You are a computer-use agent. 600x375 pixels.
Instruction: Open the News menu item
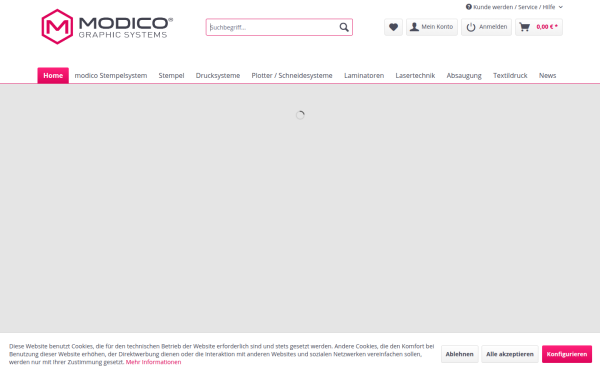548,75
